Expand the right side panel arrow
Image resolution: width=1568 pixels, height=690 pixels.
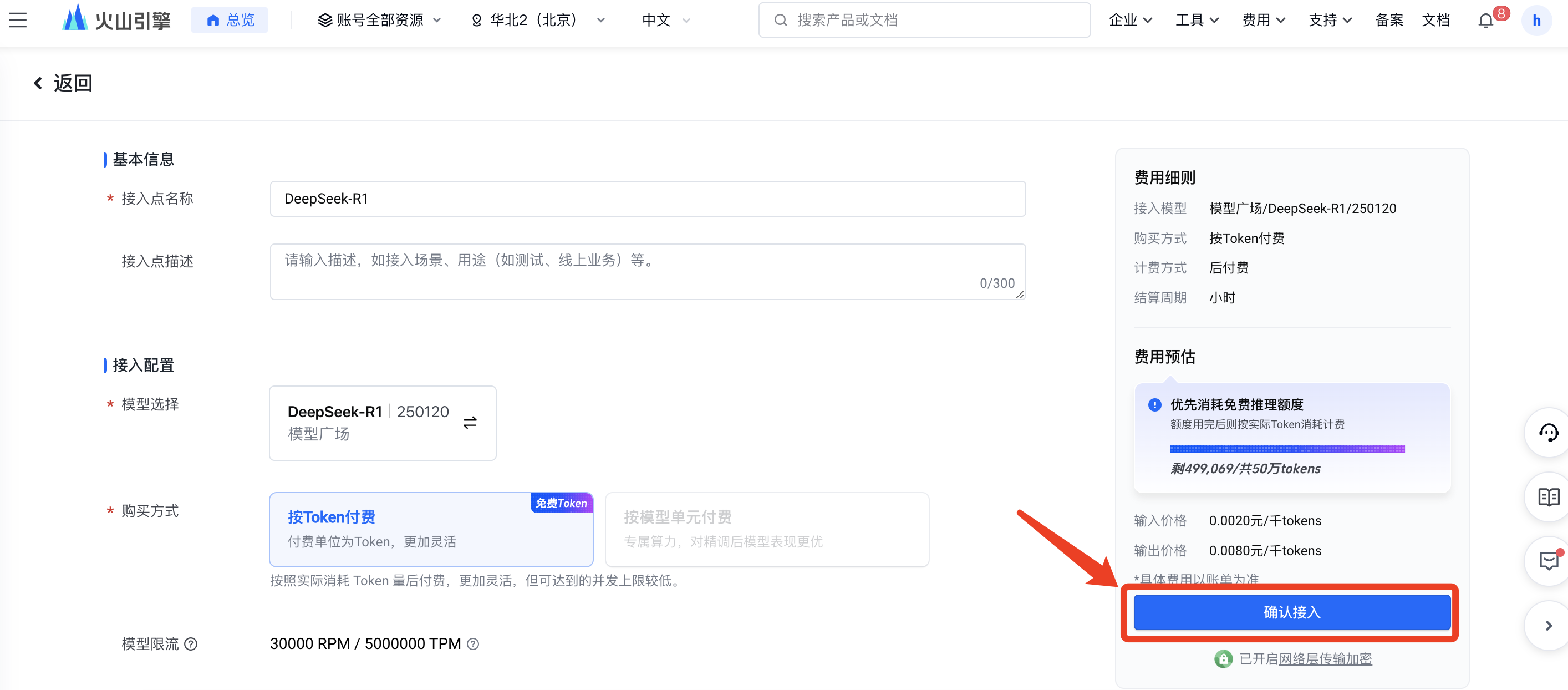pos(1548,626)
